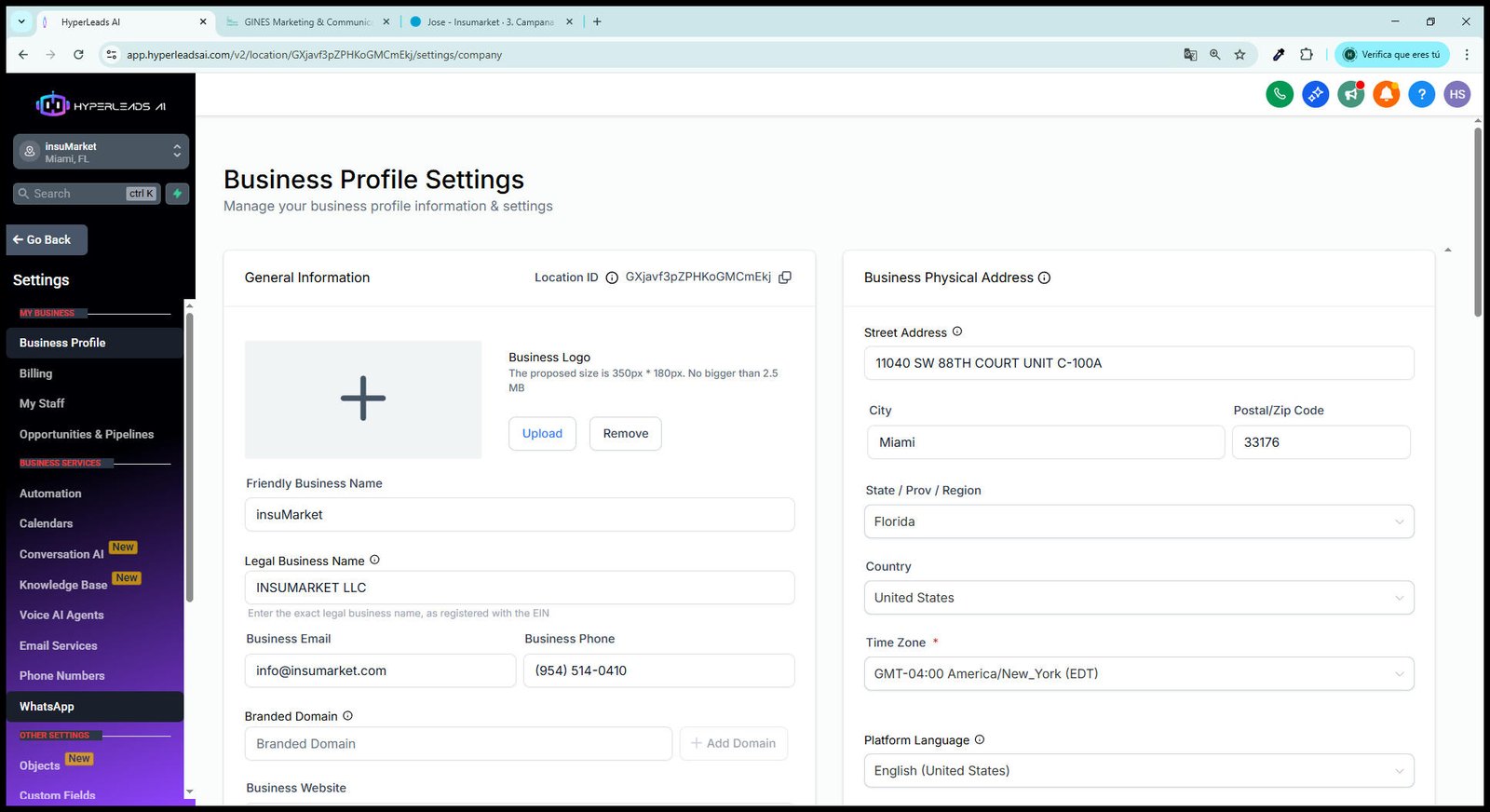
Task: Switch to the GINES Marketing browser tab
Action: coord(307,22)
